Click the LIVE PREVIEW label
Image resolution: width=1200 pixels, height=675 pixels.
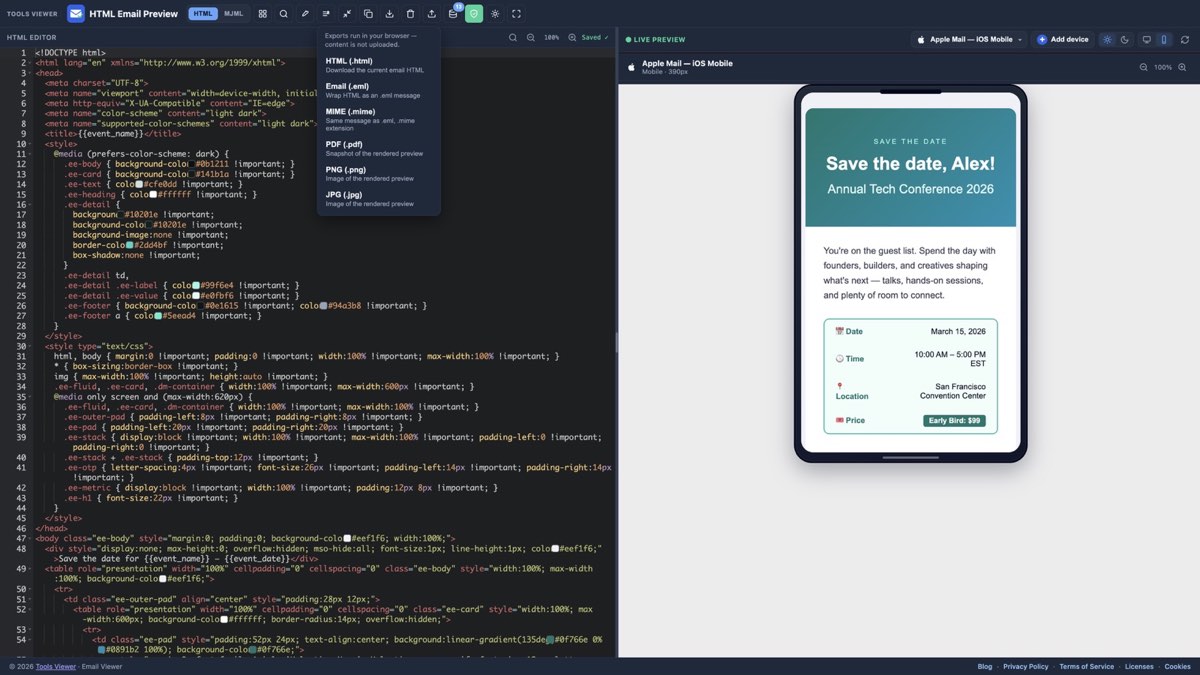(656, 40)
